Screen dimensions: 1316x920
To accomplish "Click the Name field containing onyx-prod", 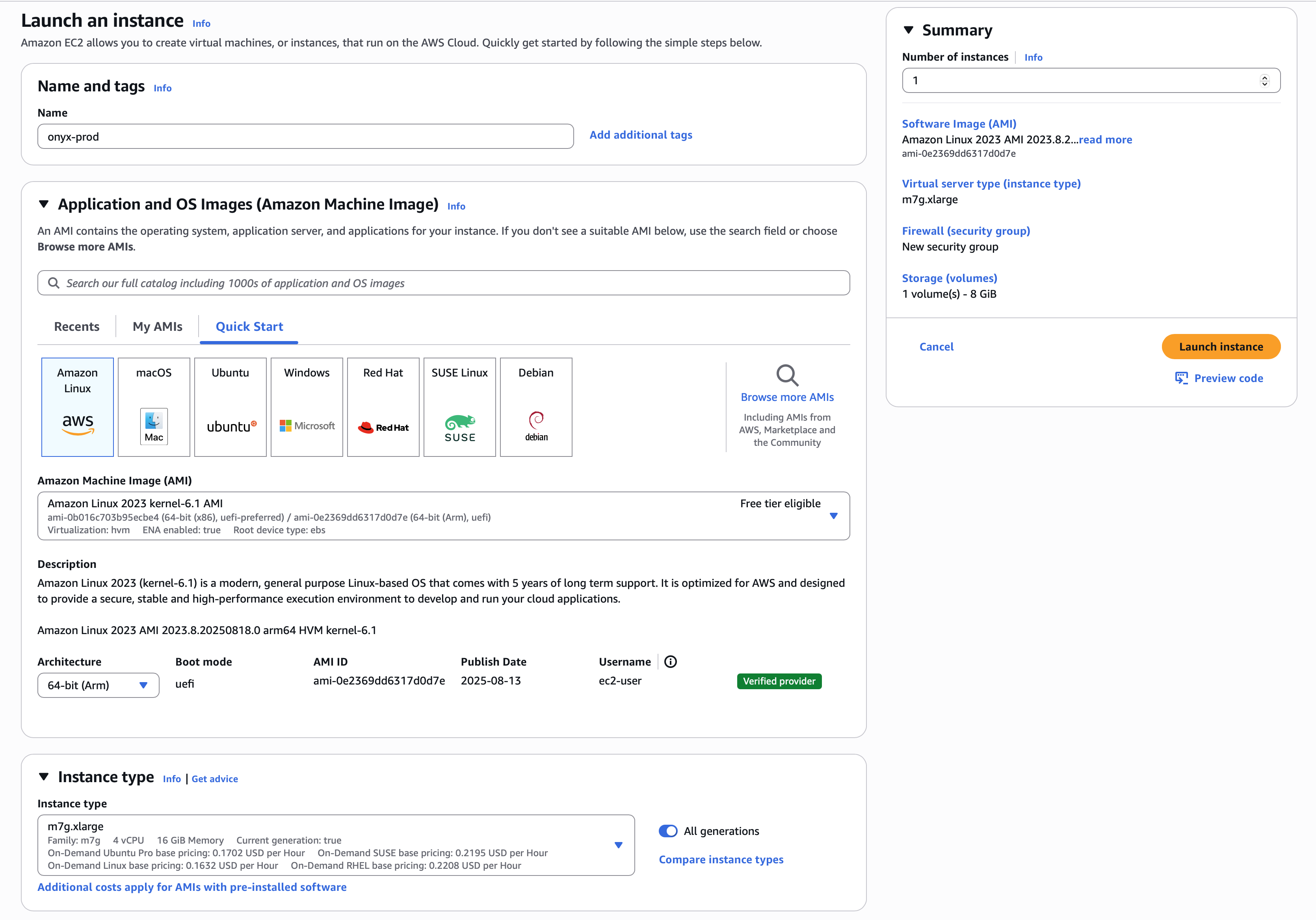I will (x=305, y=136).
